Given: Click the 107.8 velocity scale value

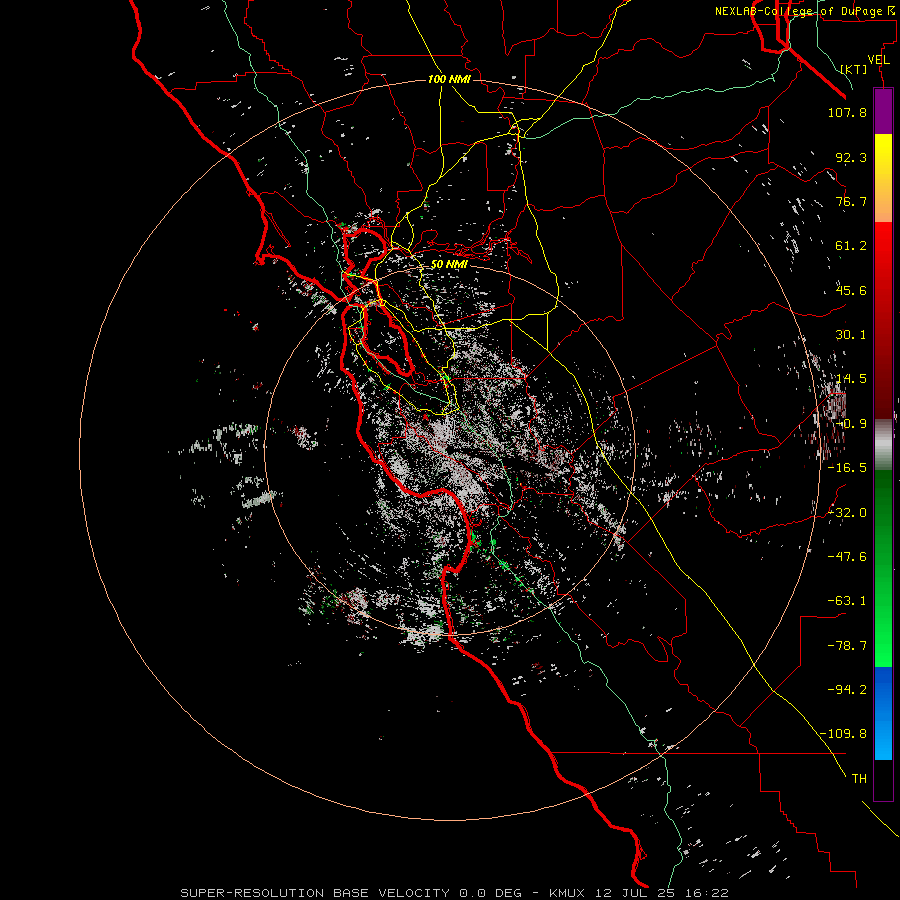Looking at the screenshot, I should coord(847,112).
